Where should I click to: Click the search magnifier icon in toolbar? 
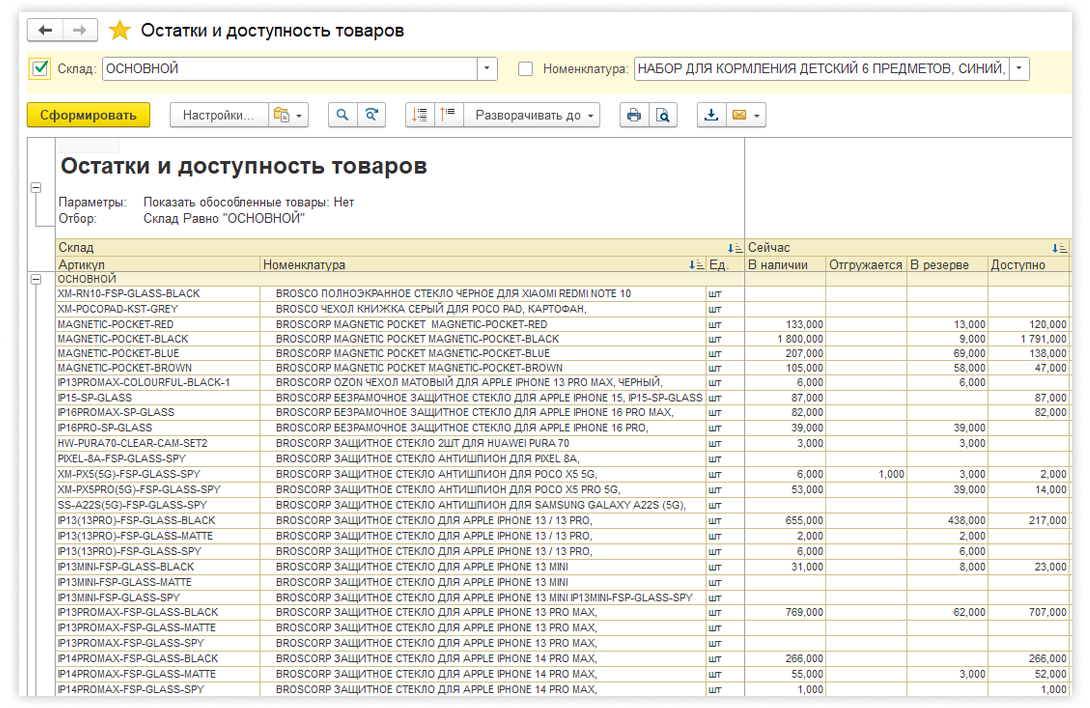(342, 115)
